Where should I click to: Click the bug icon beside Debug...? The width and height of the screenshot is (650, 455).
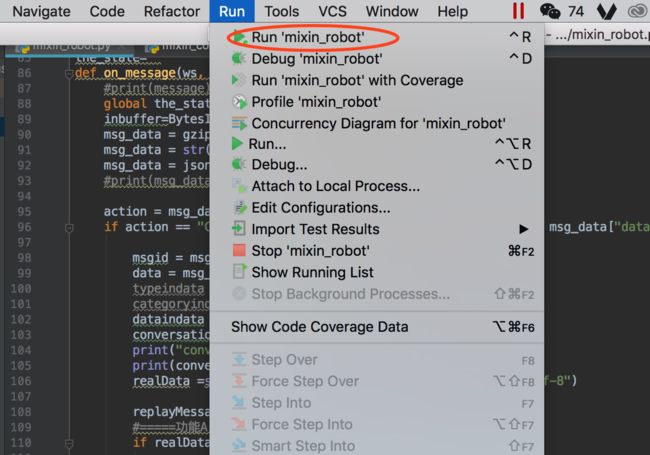pyautogui.click(x=239, y=165)
